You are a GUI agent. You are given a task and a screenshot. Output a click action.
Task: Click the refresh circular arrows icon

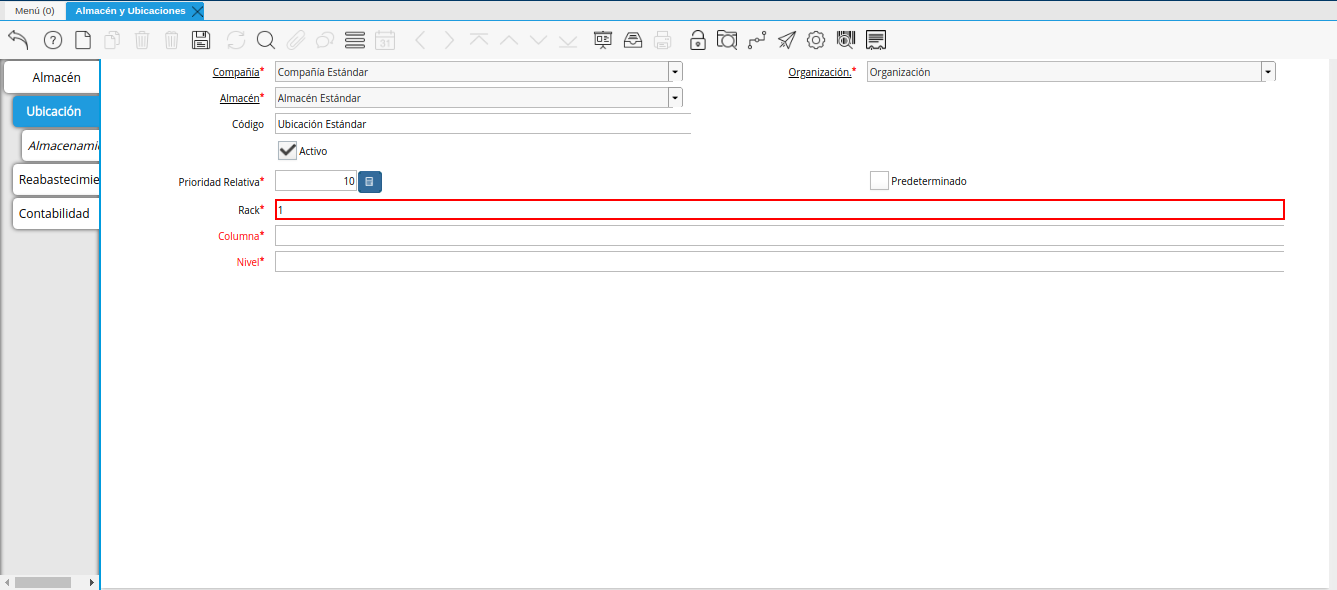click(236, 40)
